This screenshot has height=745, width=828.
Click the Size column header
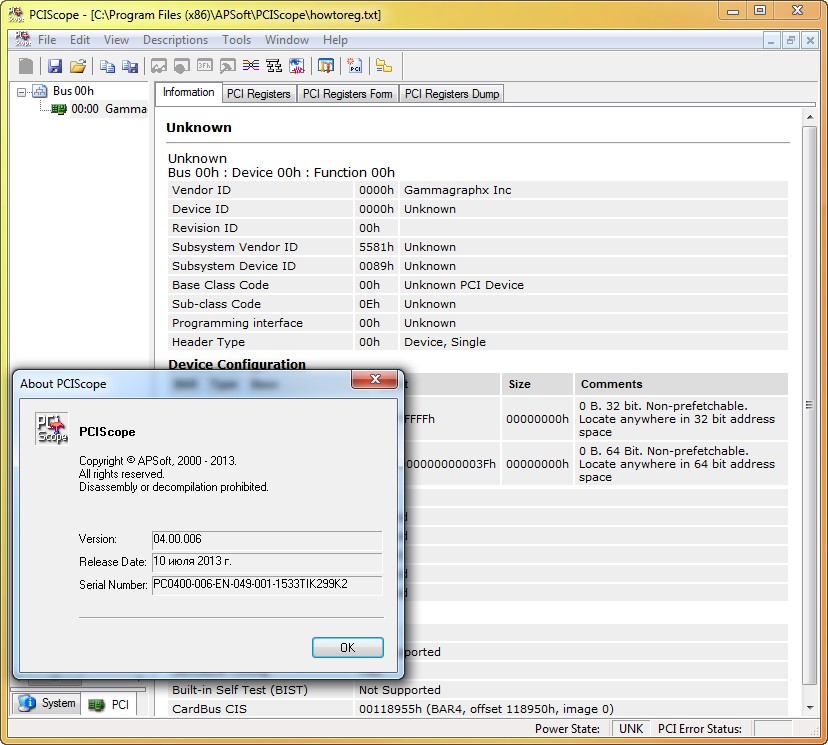pos(537,384)
